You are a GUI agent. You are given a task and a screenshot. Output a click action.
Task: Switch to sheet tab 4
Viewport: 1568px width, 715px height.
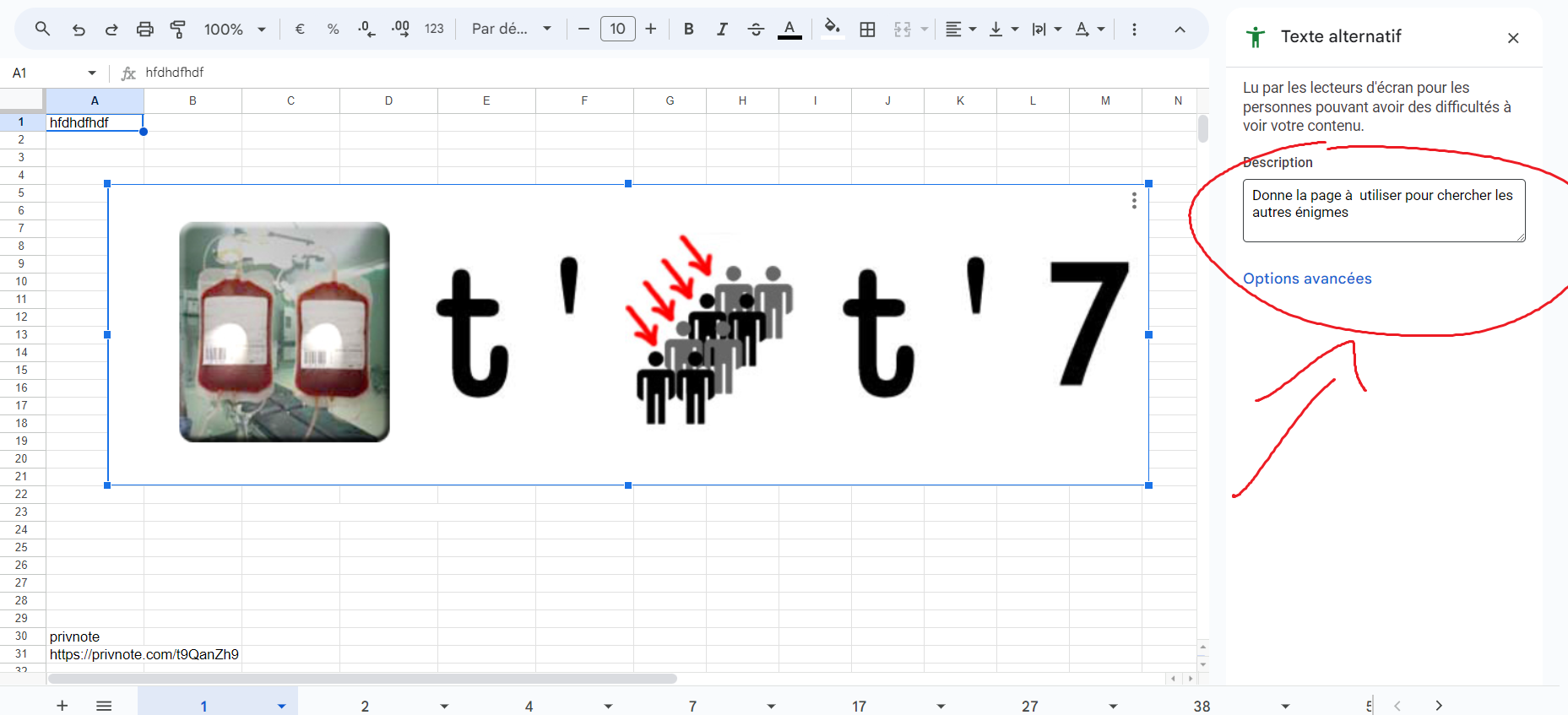click(529, 706)
